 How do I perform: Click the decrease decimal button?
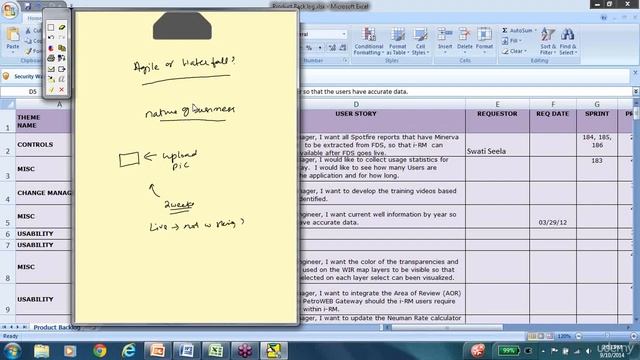343,48
